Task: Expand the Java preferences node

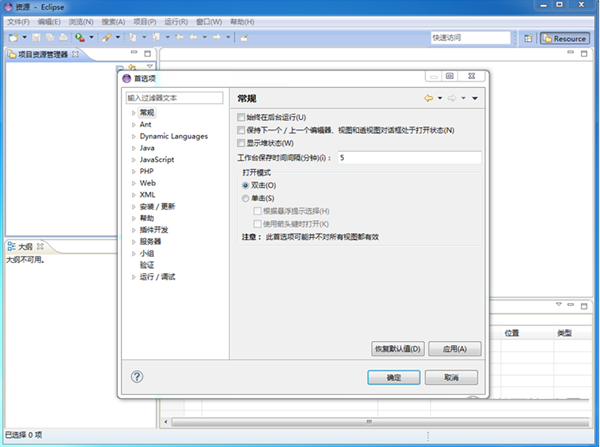Action: click(x=133, y=148)
